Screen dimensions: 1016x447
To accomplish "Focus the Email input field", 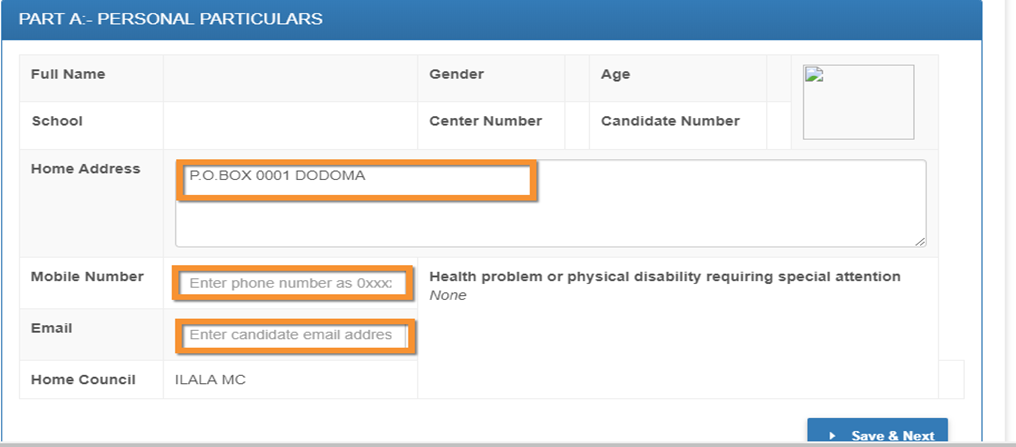I will [297, 335].
